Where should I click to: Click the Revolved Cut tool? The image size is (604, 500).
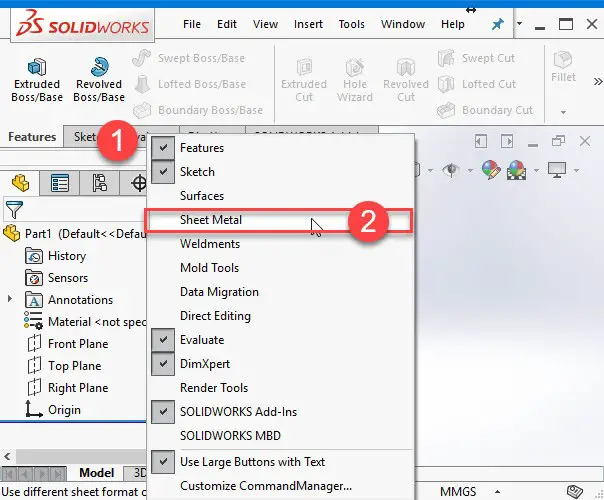coord(406,81)
